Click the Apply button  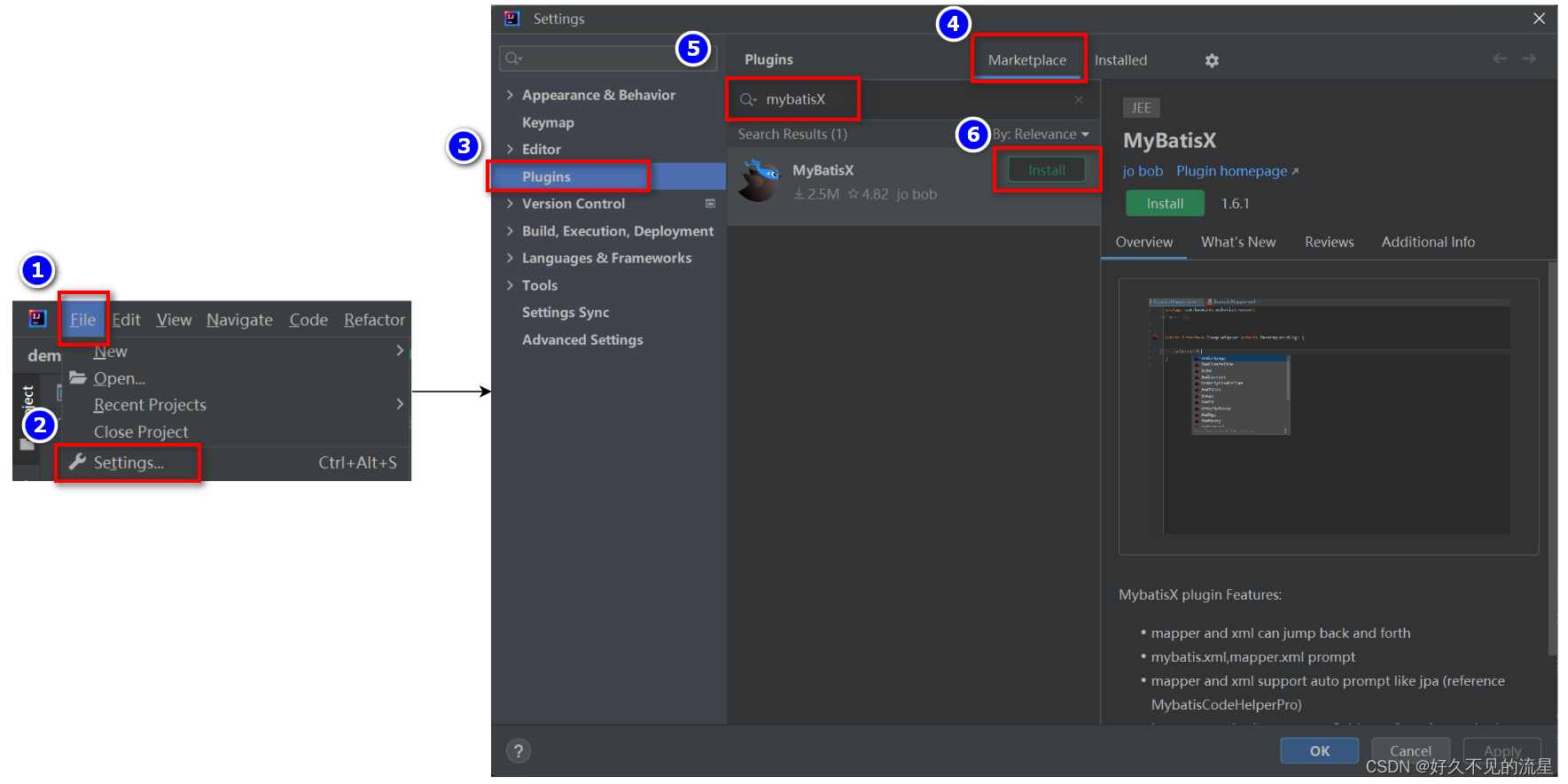1502,750
